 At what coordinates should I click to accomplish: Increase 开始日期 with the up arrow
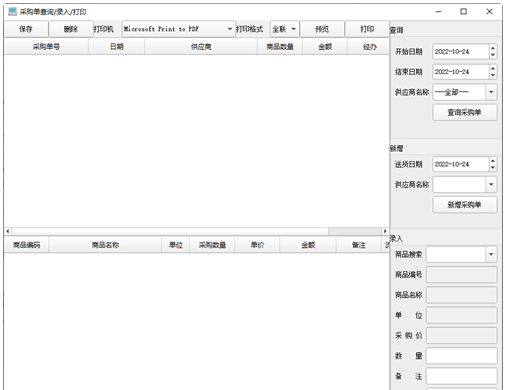[x=493, y=48]
